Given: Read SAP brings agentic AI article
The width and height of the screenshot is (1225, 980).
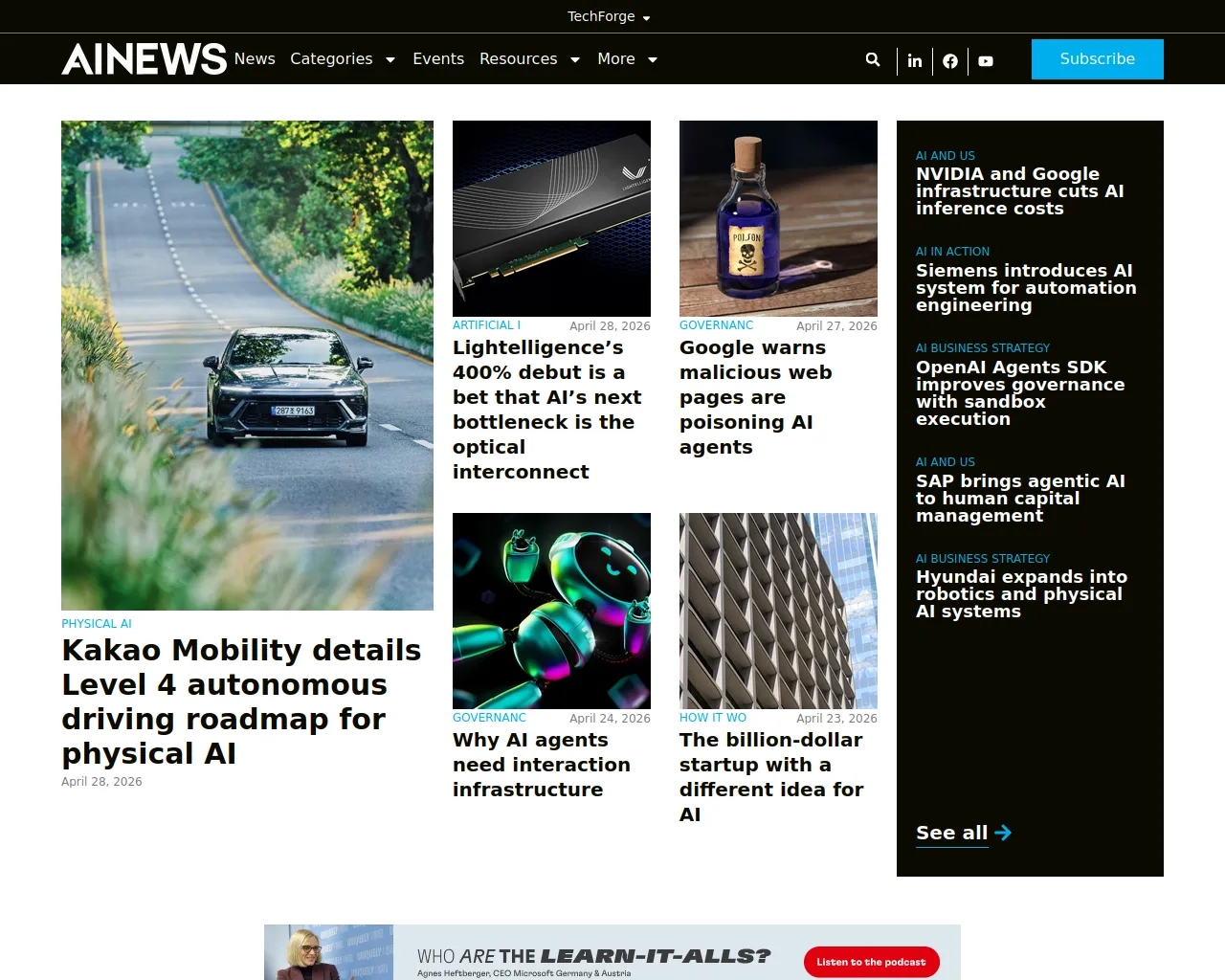Looking at the screenshot, I should pyautogui.click(x=1020, y=499).
